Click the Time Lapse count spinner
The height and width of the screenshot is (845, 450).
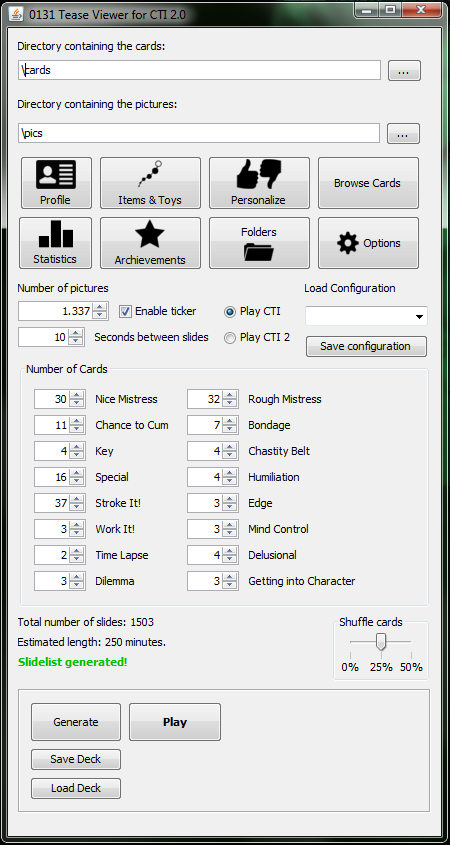[x=60, y=555]
